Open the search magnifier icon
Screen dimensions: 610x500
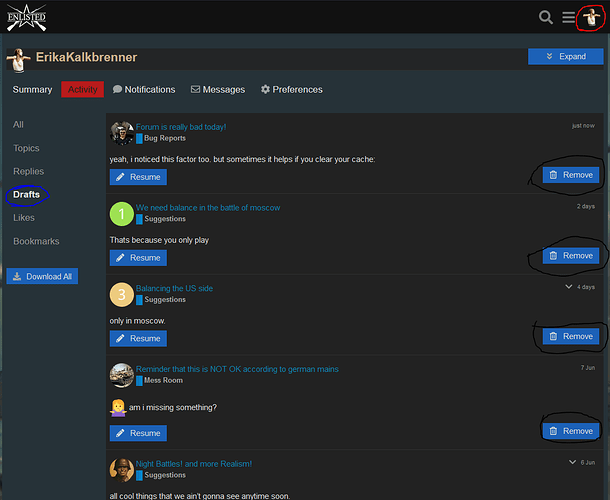[546, 17]
